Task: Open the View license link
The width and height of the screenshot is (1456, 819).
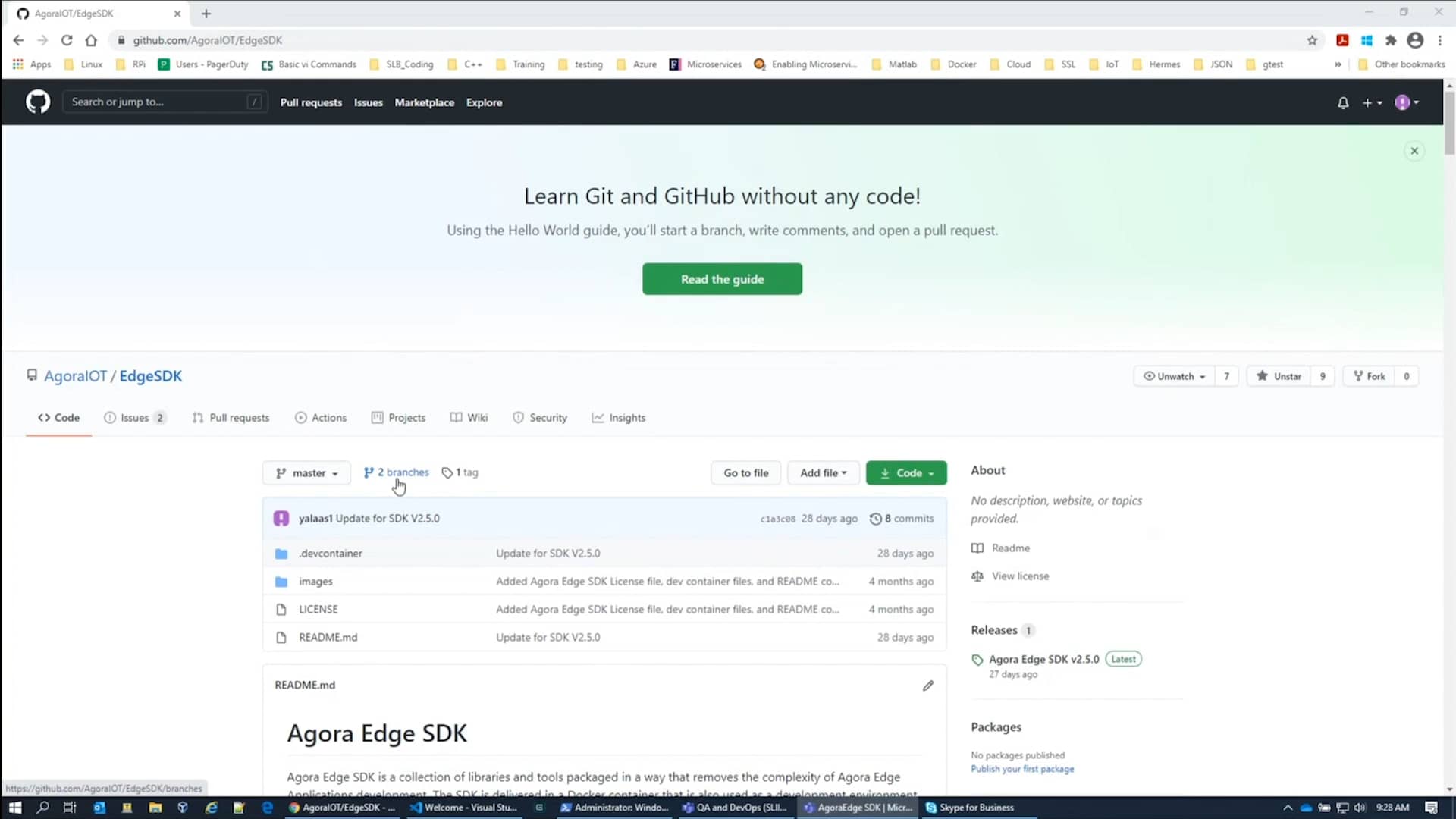Action: click(x=1019, y=576)
